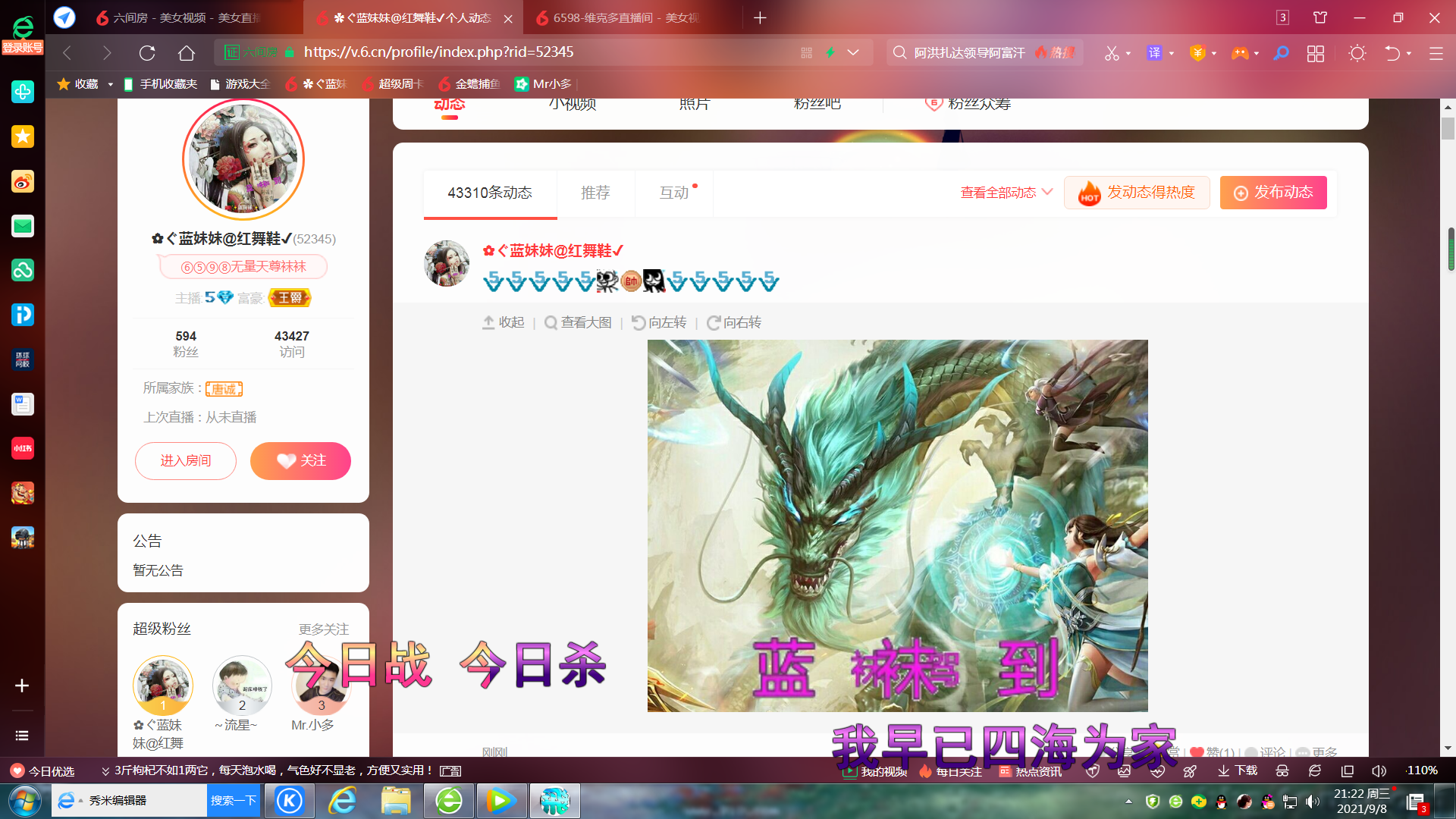Rotate image left with 向左转
Image resolution: width=1456 pixels, height=819 pixels.
659,322
